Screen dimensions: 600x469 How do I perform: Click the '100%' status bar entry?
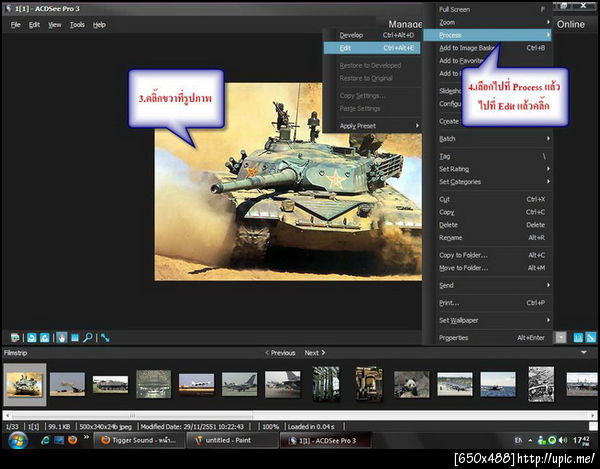pos(271,427)
